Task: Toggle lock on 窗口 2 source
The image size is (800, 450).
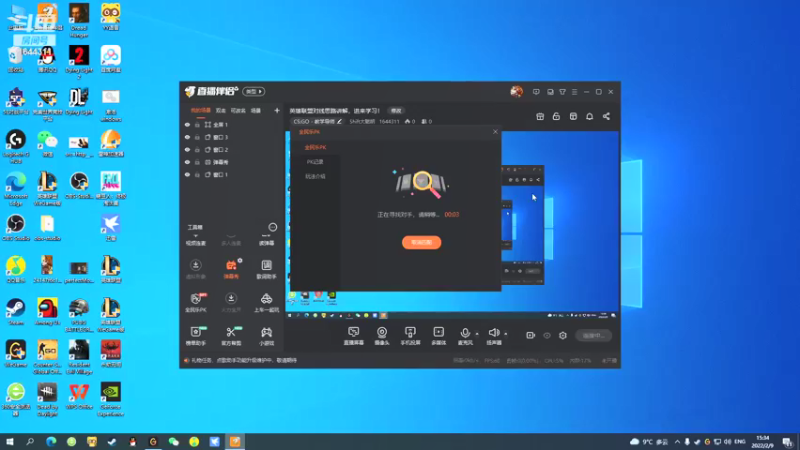Action: coord(197,149)
